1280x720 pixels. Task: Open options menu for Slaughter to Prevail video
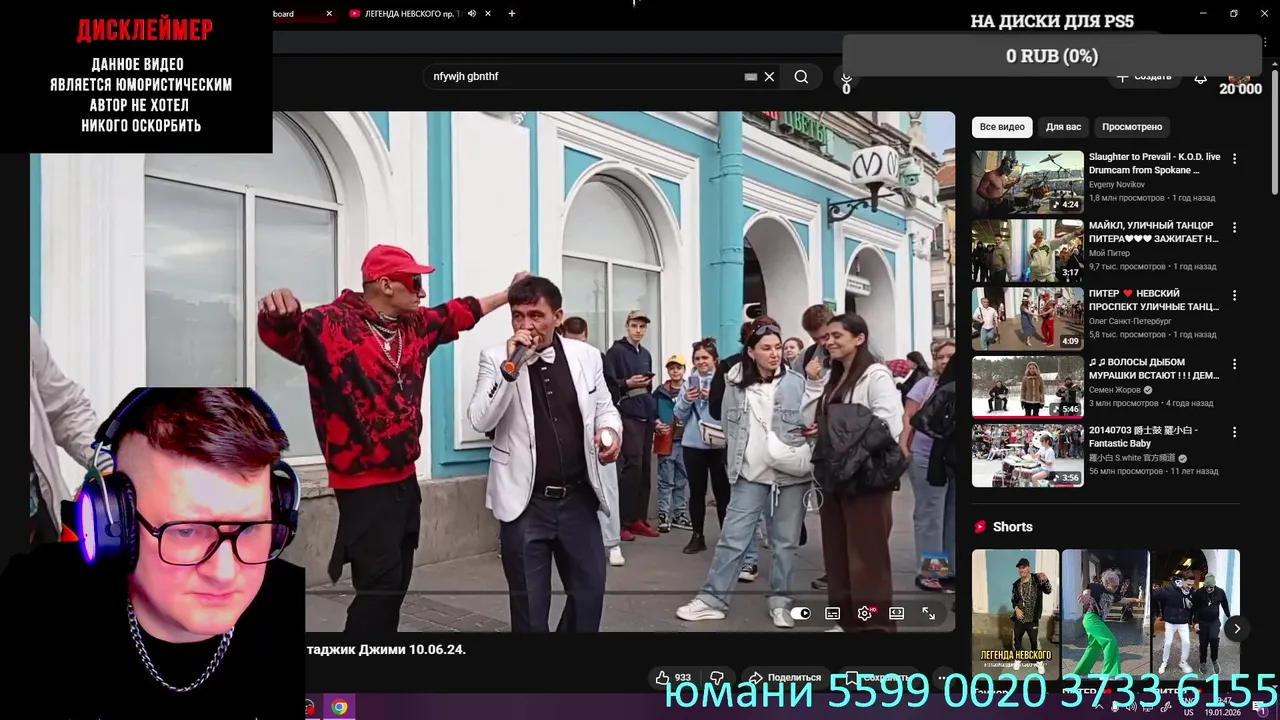[1235, 159]
